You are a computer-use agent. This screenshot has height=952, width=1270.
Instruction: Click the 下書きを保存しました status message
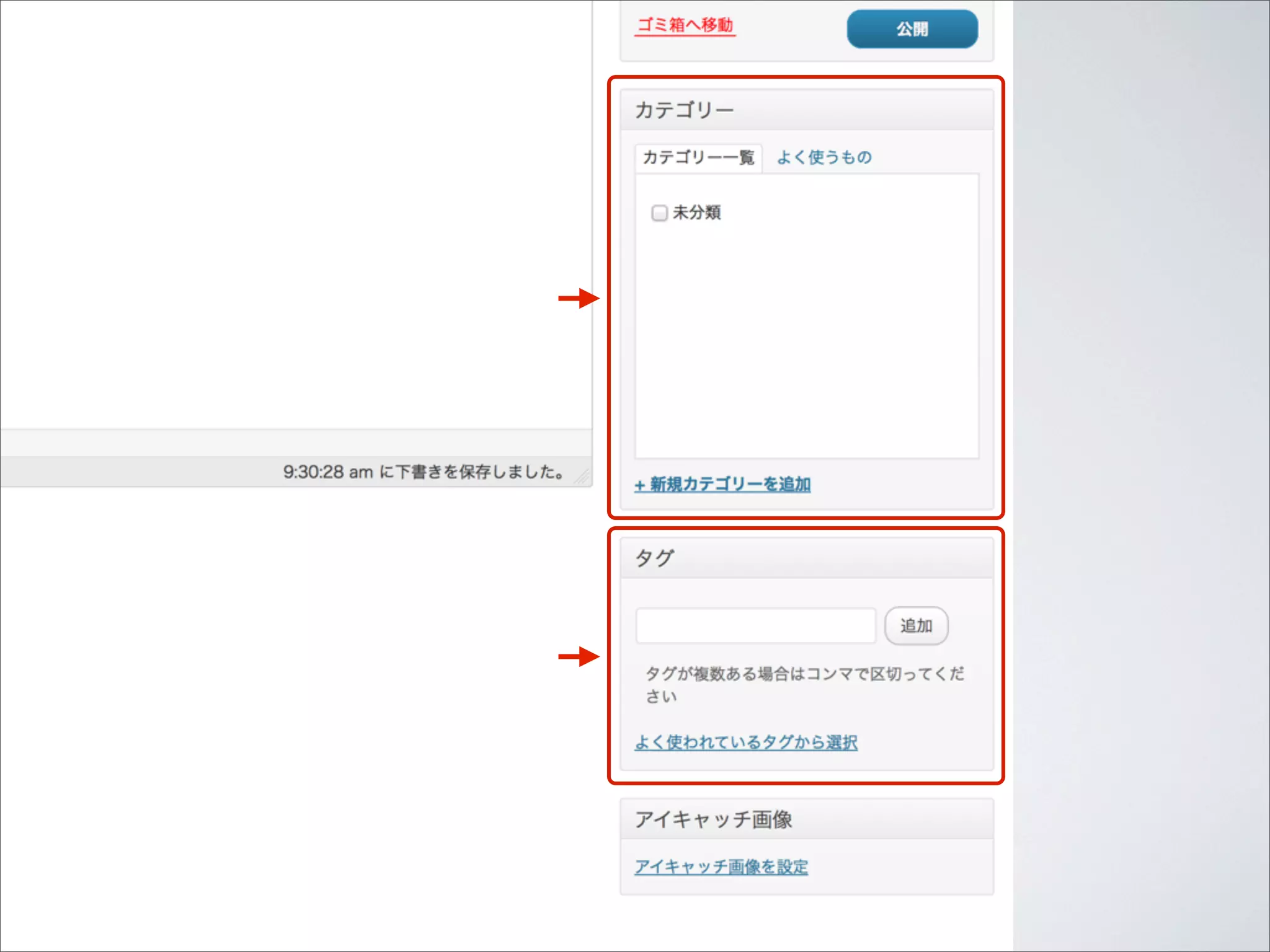pos(424,472)
